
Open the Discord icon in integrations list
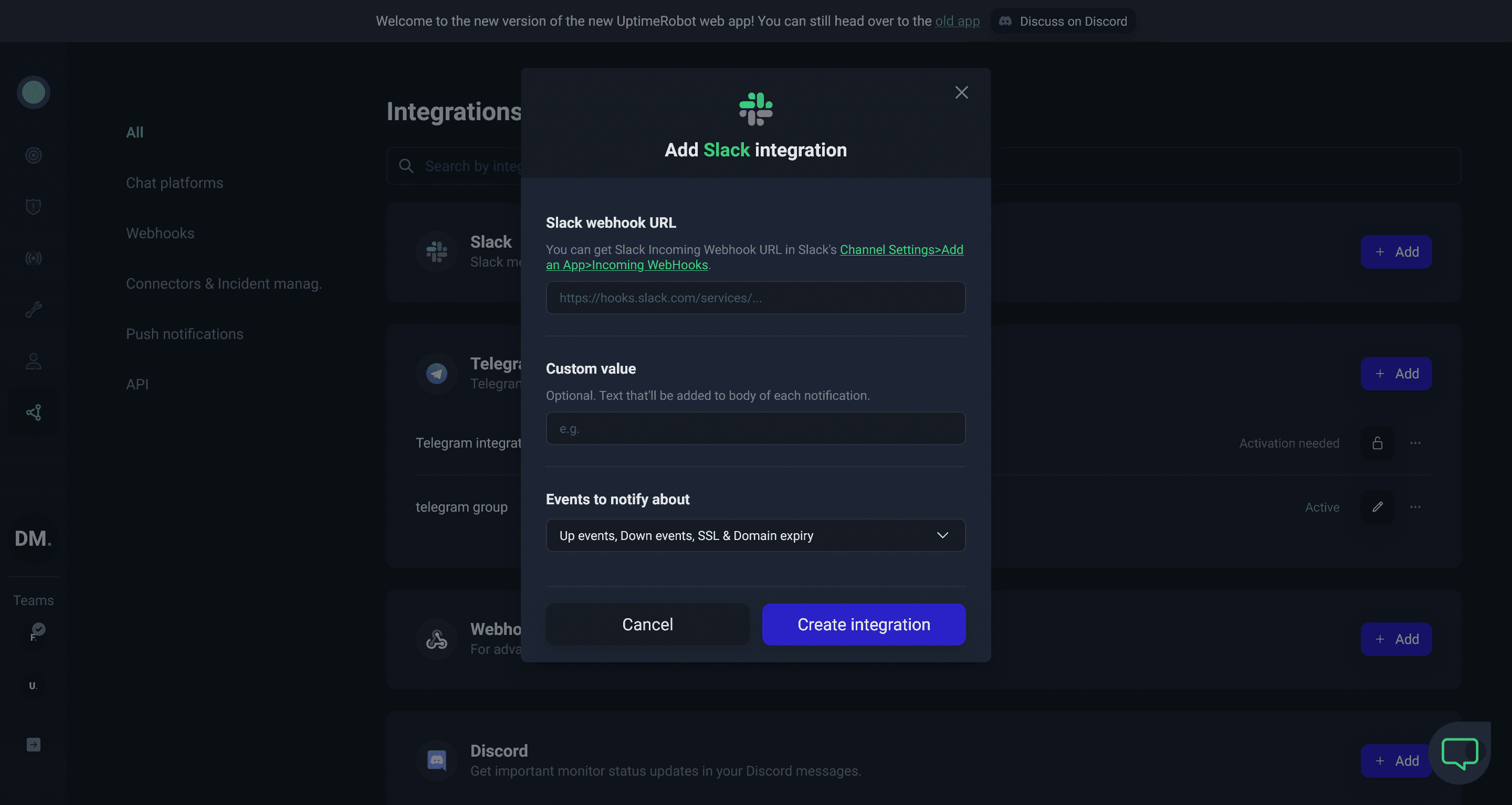pos(436,759)
